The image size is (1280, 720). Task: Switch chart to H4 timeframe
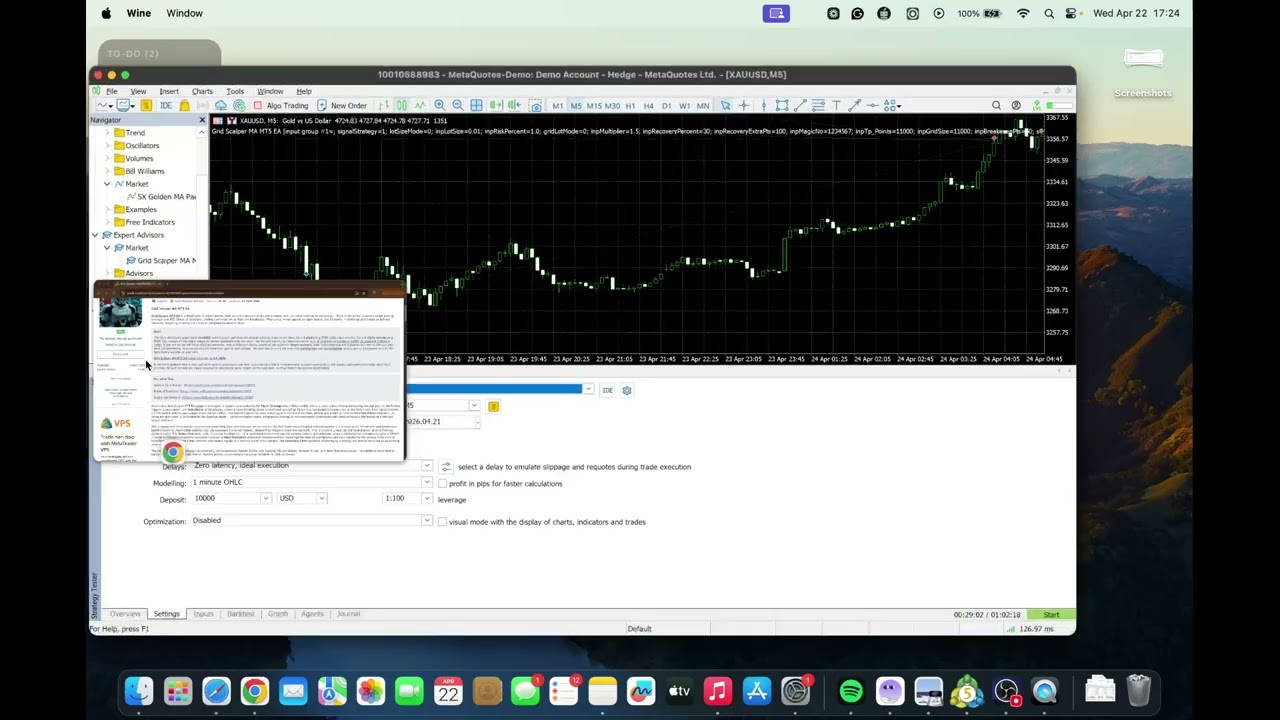pos(649,105)
